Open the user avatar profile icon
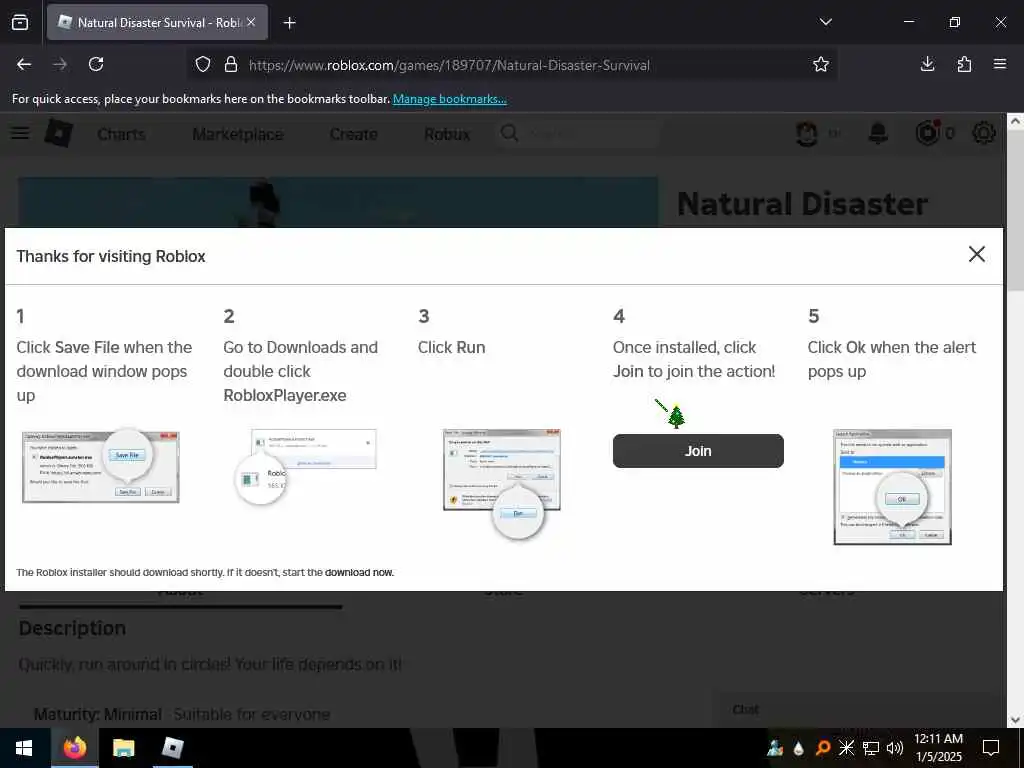This screenshot has height=768, width=1024. 807,134
